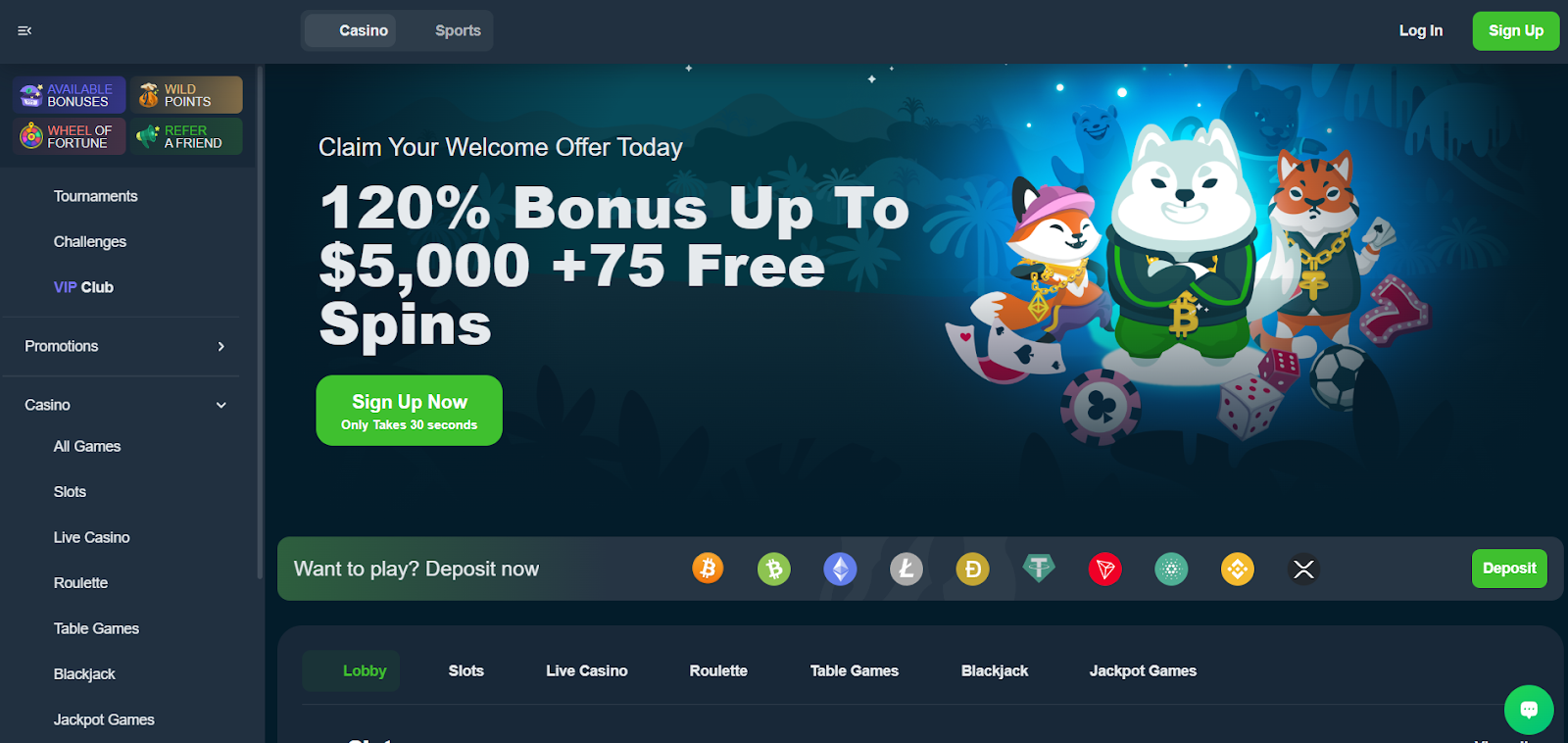The width and height of the screenshot is (1568, 743).
Task: Choose the Tether deposit icon
Action: (1039, 569)
